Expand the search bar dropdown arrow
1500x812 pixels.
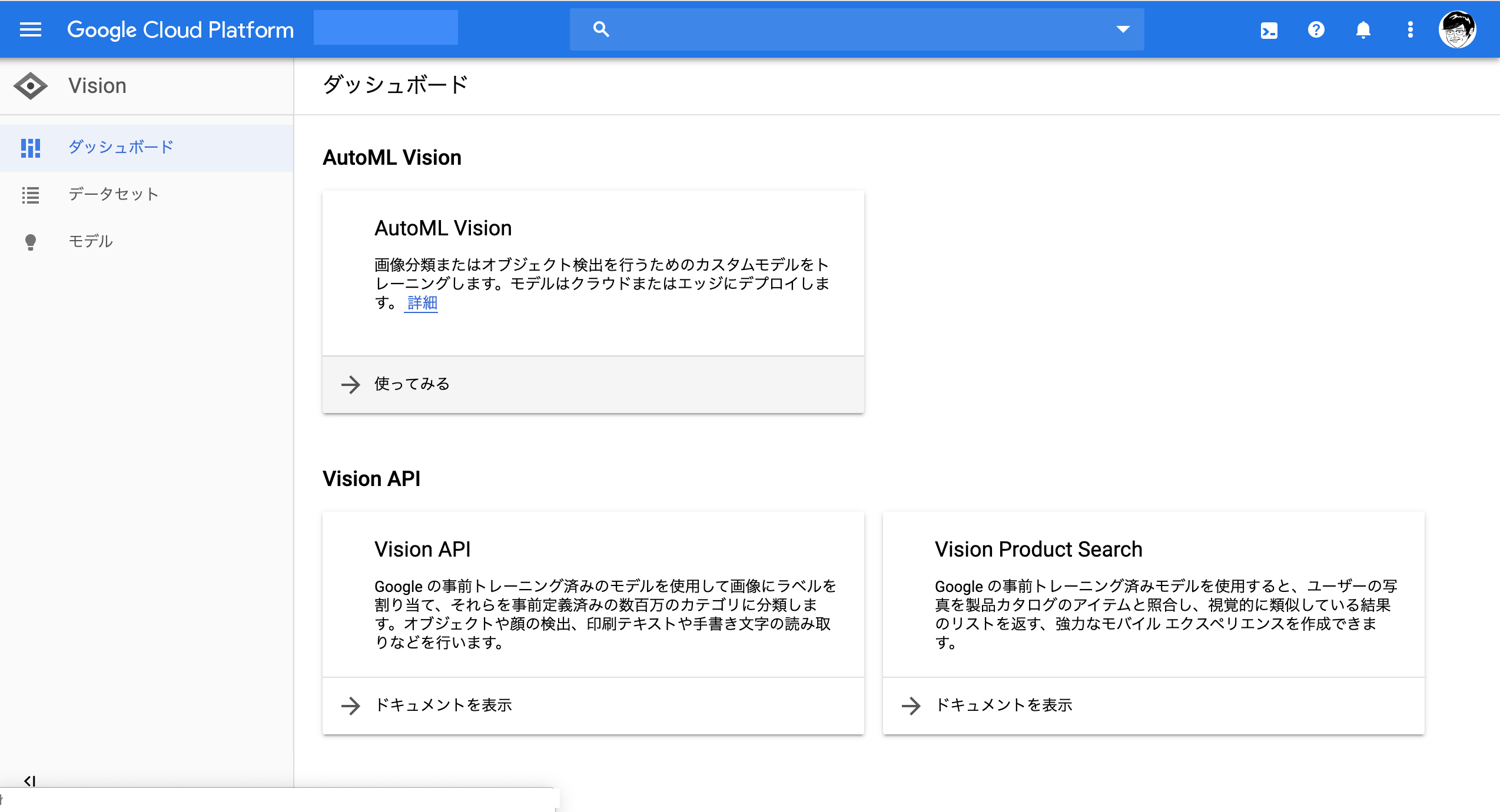pyautogui.click(x=1123, y=29)
